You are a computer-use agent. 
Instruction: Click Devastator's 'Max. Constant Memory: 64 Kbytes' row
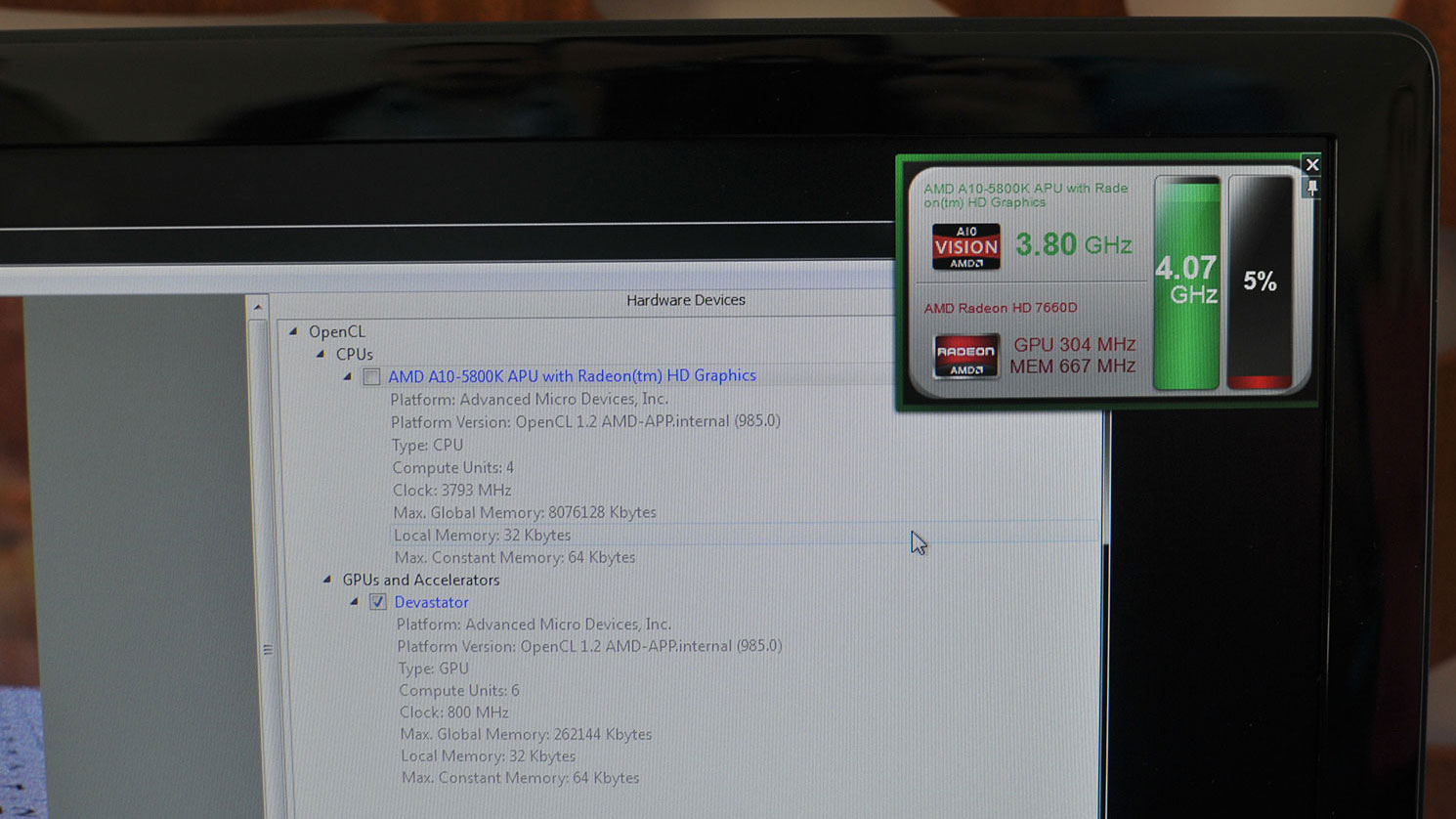click(520, 778)
